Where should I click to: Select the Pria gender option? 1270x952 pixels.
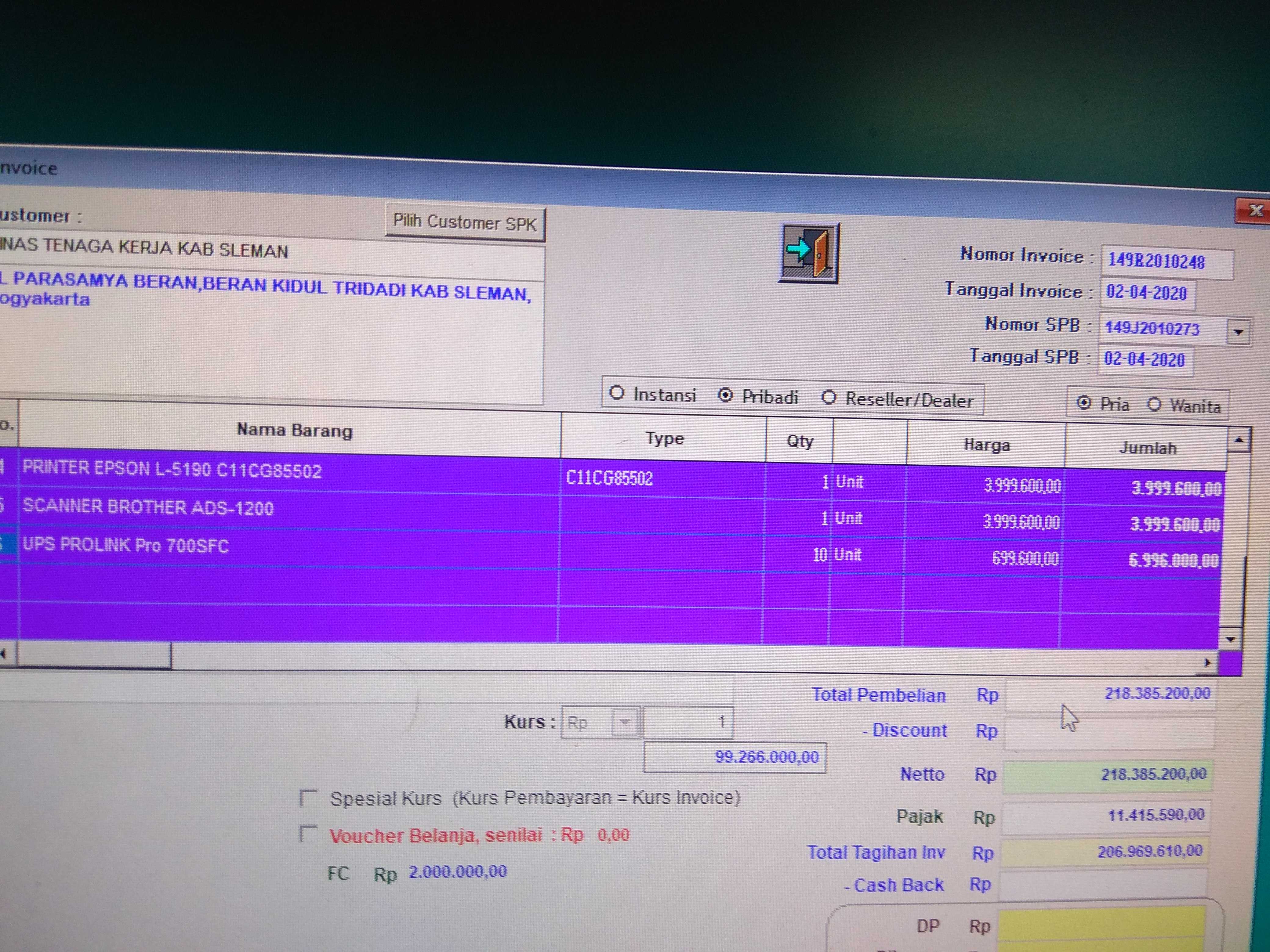pyautogui.click(x=1083, y=403)
